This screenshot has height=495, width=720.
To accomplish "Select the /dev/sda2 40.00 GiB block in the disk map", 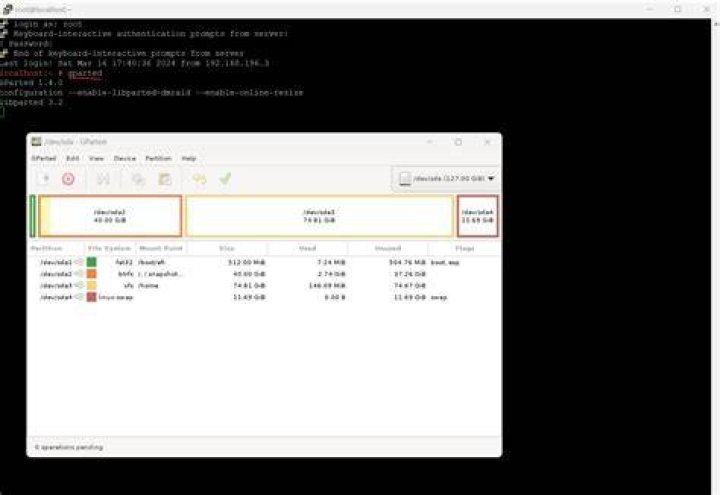I will coord(110,216).
